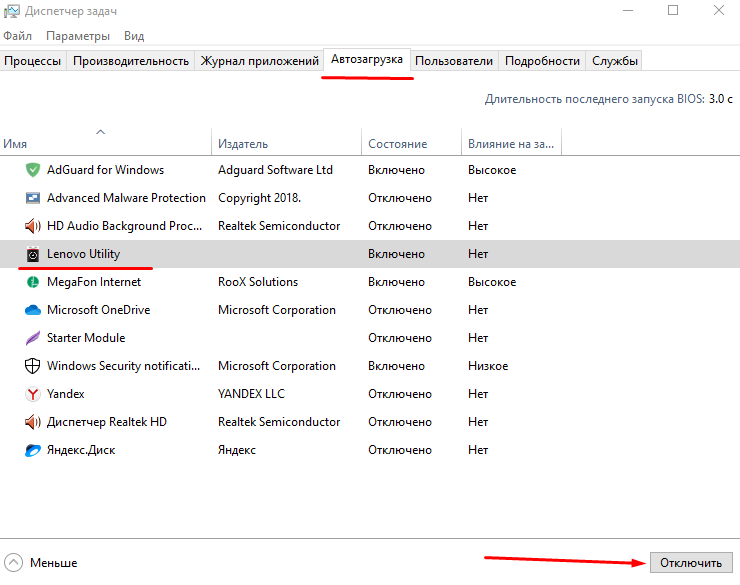The width and height of the screenshot is (740, 585).
Task: Open the Вид menu
Action: (134, 36)
